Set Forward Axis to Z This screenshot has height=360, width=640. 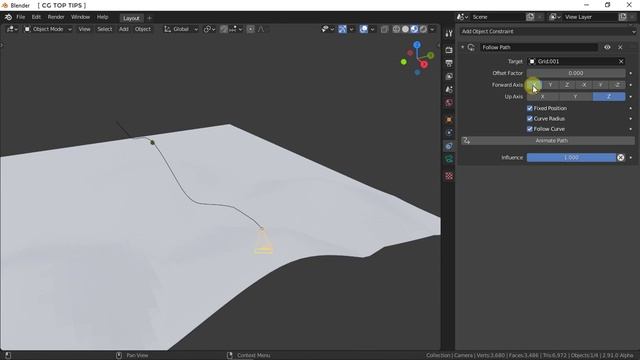click(567, 85)
